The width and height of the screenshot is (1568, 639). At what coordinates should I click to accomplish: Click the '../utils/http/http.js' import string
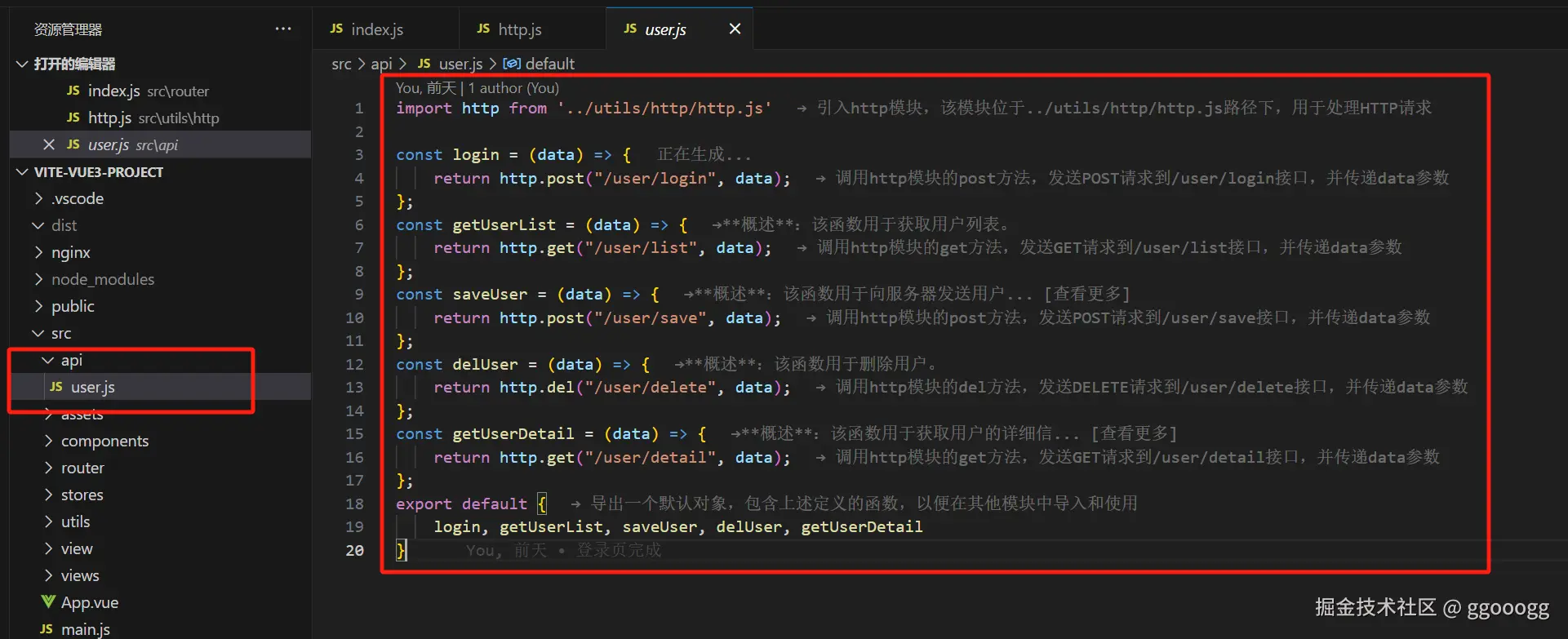664,108
